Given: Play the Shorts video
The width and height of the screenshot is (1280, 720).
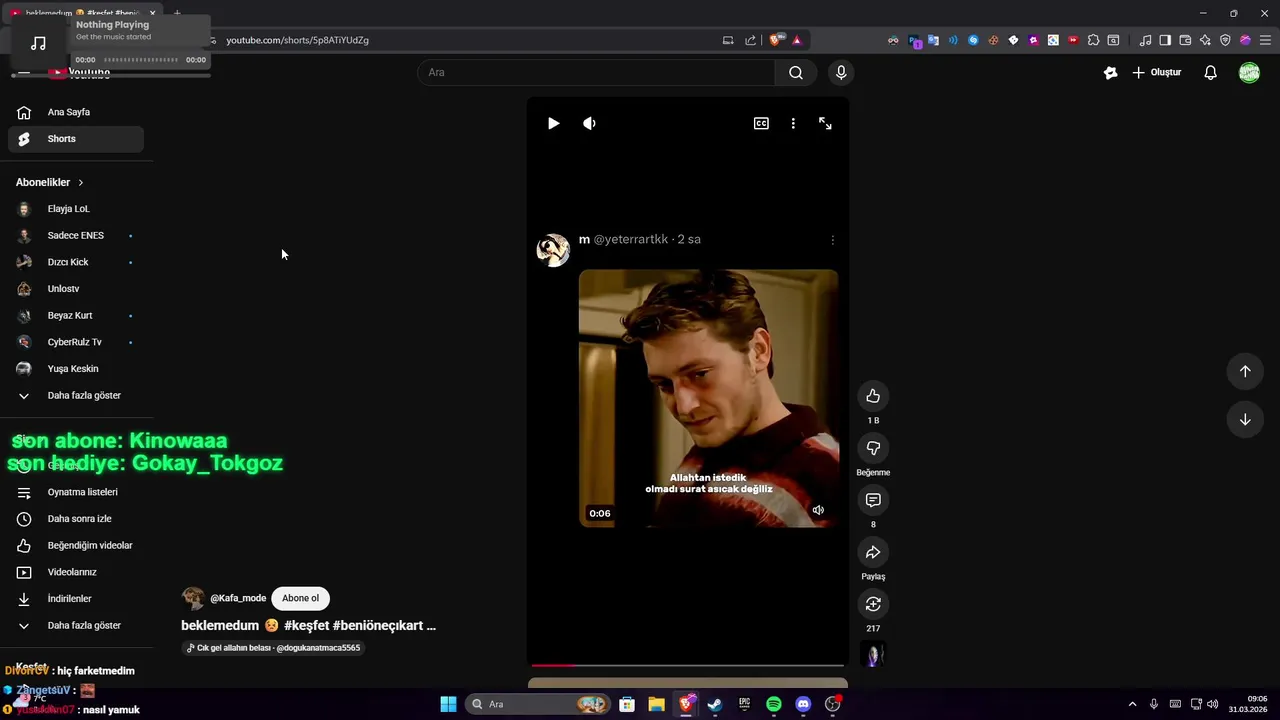Looking at the screenshot, I should (553, 123).
